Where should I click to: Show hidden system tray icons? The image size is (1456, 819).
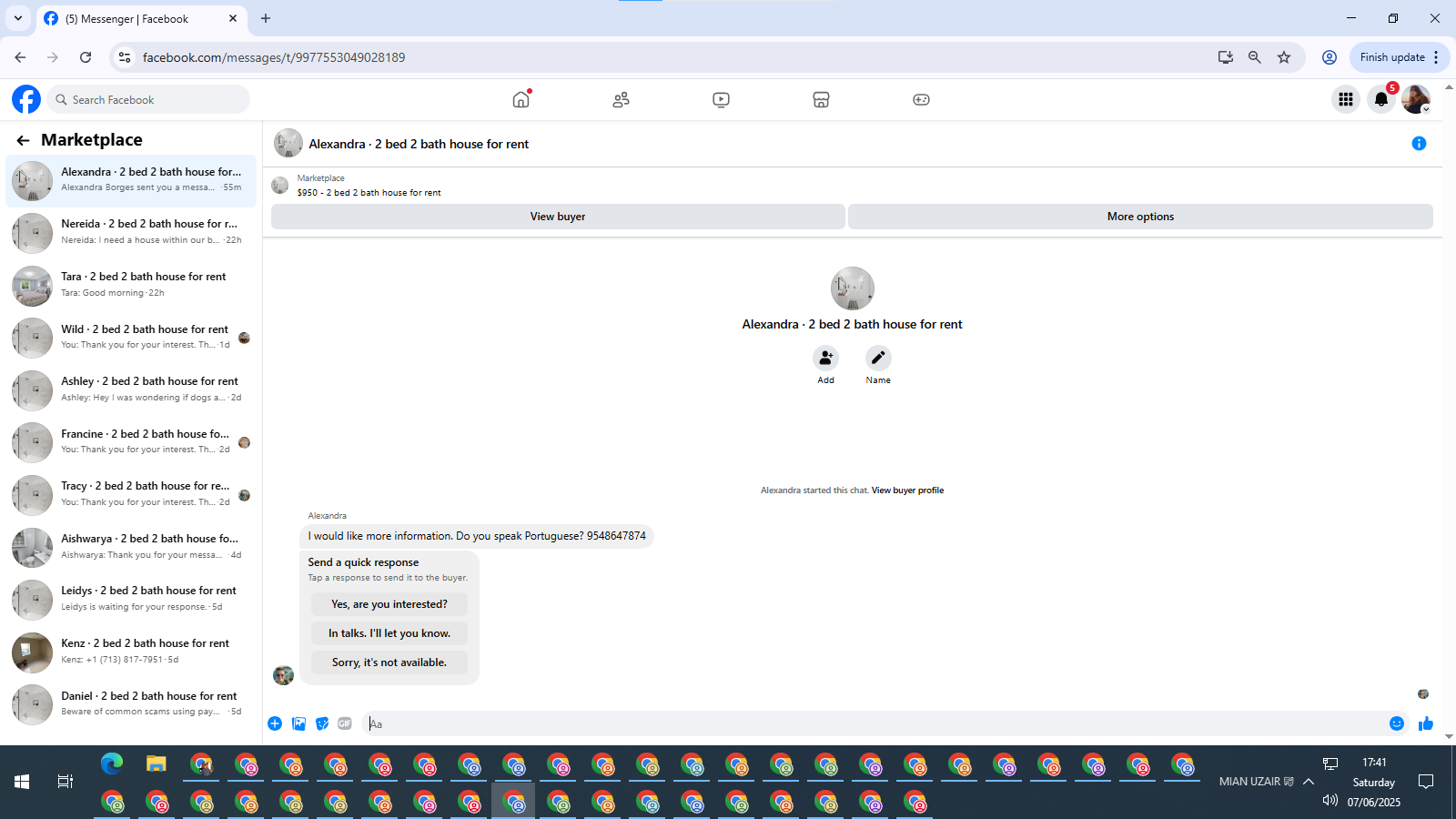[1309, 782]
